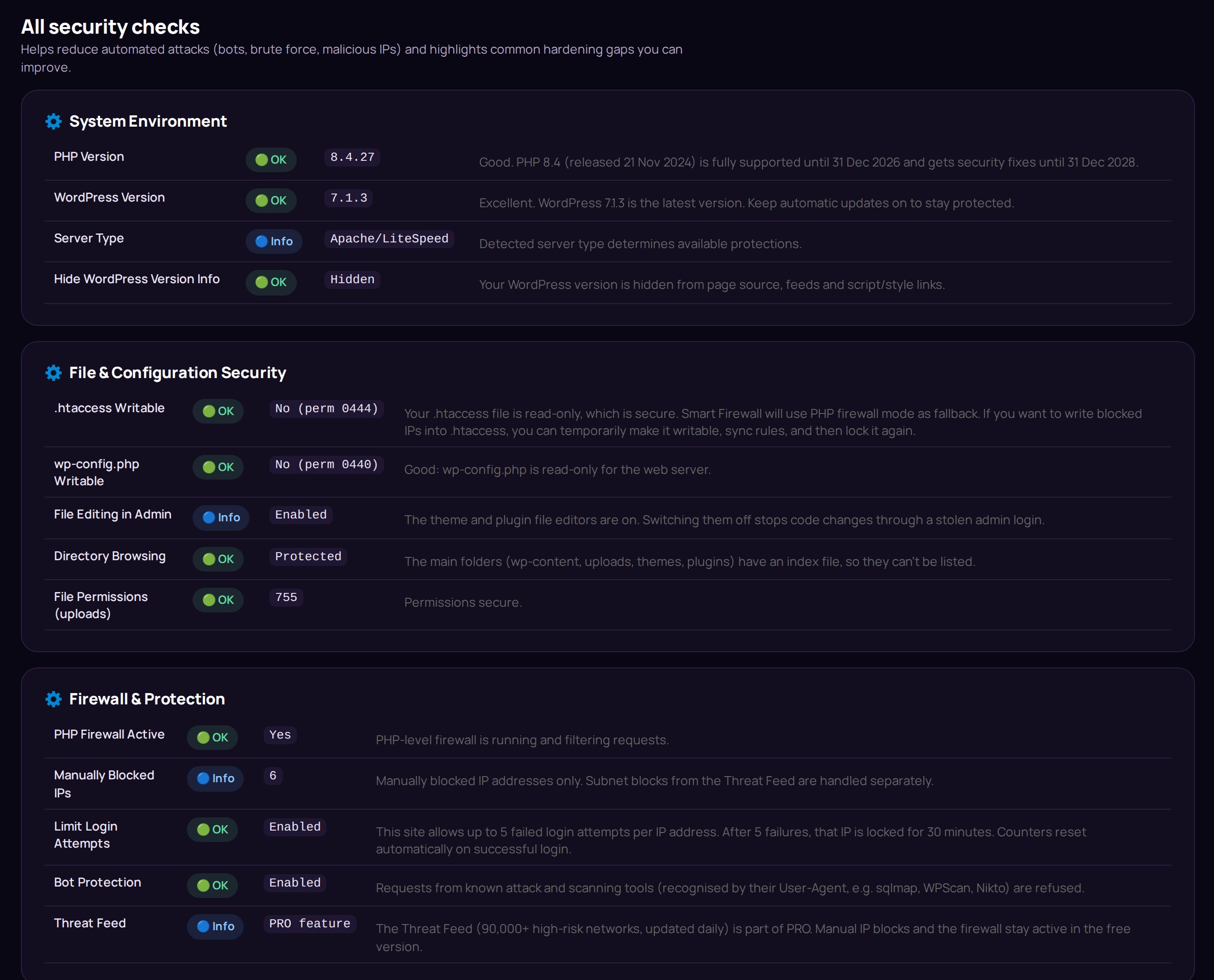Click the Enabled value for Limit Login Attempts
The height and width of the screenshot is (980, 1214).
click(x=294, y=827)
